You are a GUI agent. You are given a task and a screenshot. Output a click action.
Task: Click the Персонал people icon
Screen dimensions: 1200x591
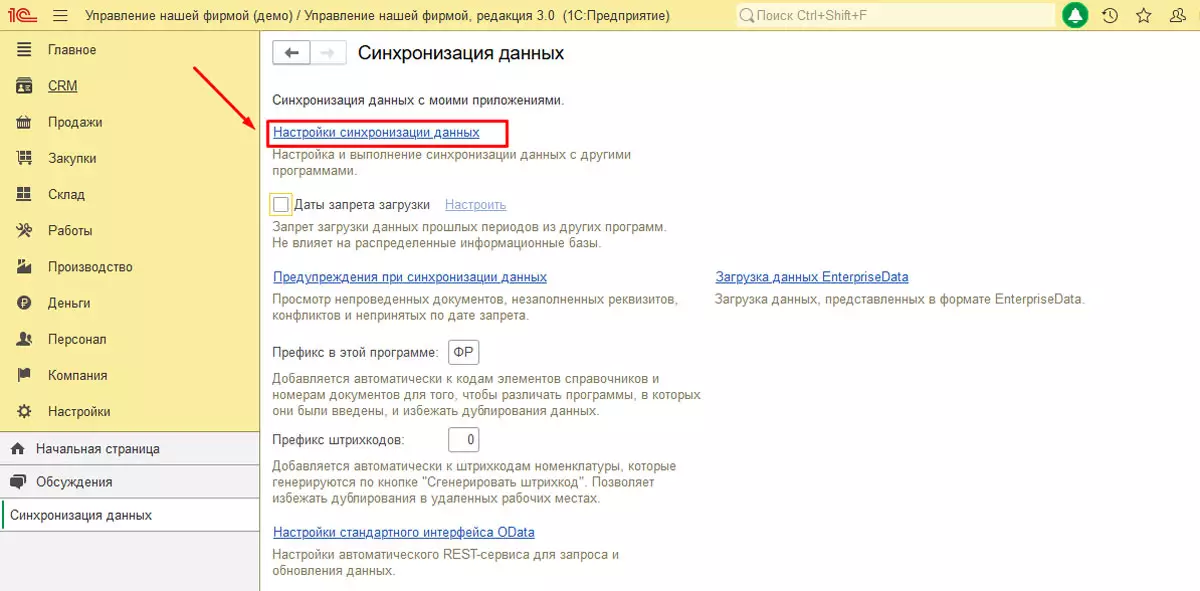point(25,339)
